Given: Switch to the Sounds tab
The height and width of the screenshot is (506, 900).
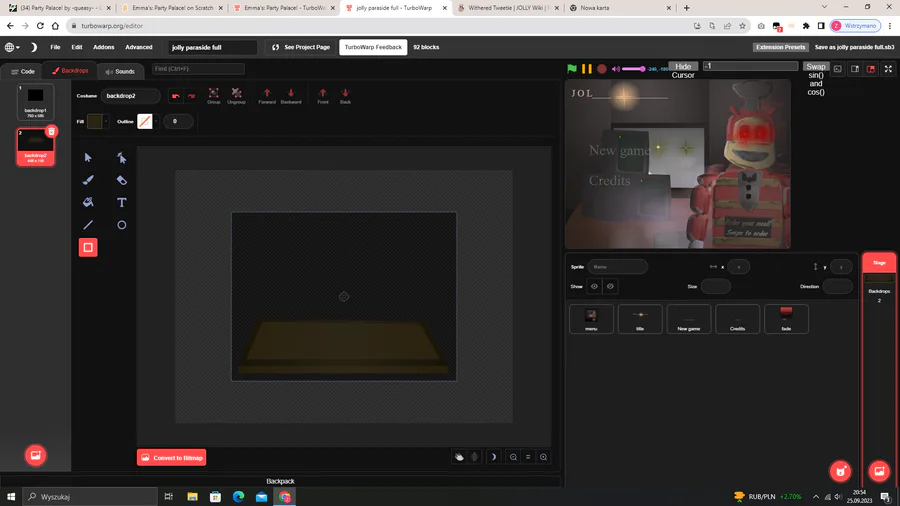Looking at the screenshot, I should pos(120,71).
